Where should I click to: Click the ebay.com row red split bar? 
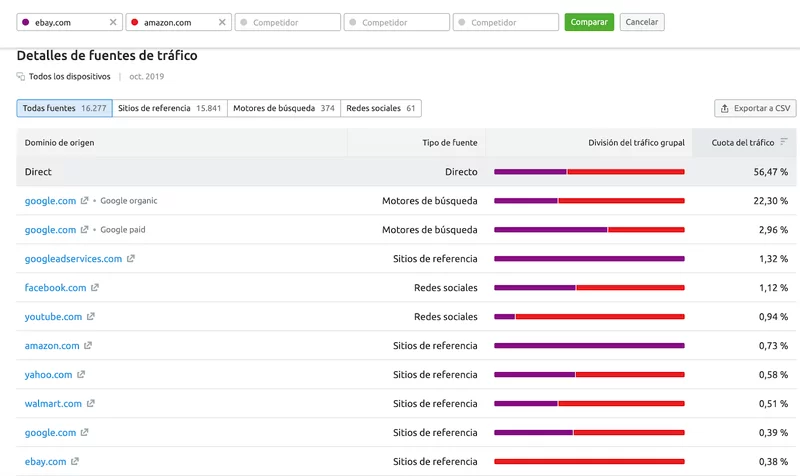[x=589, y=461]
